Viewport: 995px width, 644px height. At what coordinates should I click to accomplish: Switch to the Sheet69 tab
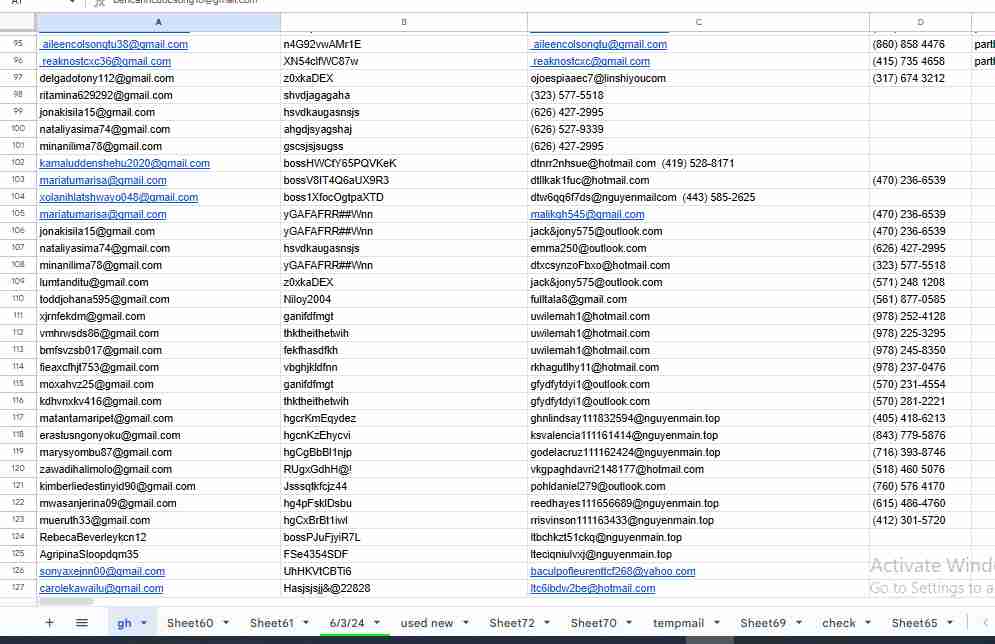(763, 623)
